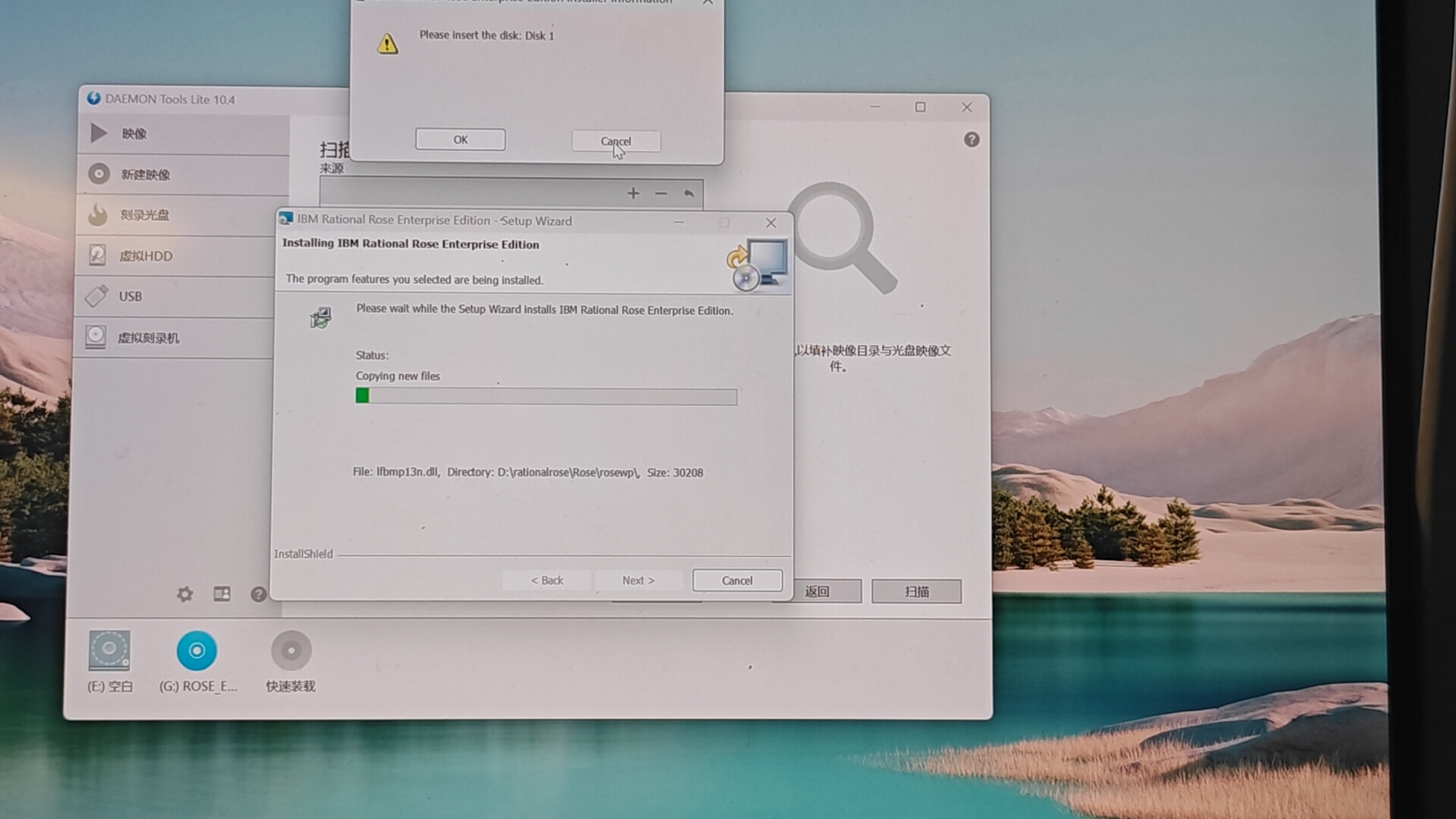Open the 虚拟刻录机 virtual burner icon
This screenshot has height=819, width=1456.
click(96, 337)
